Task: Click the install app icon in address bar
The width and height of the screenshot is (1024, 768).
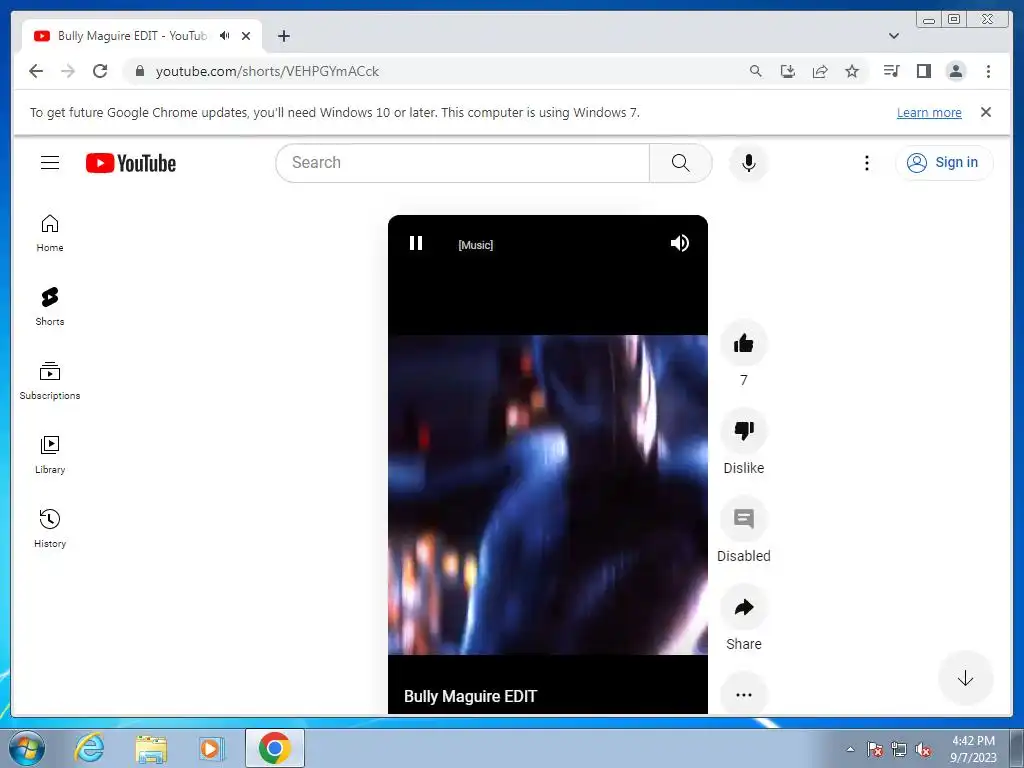Action: [x=788, y=71]
